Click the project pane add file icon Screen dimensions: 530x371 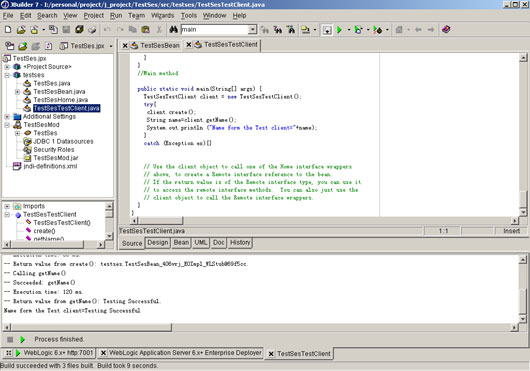coord(9,46)
